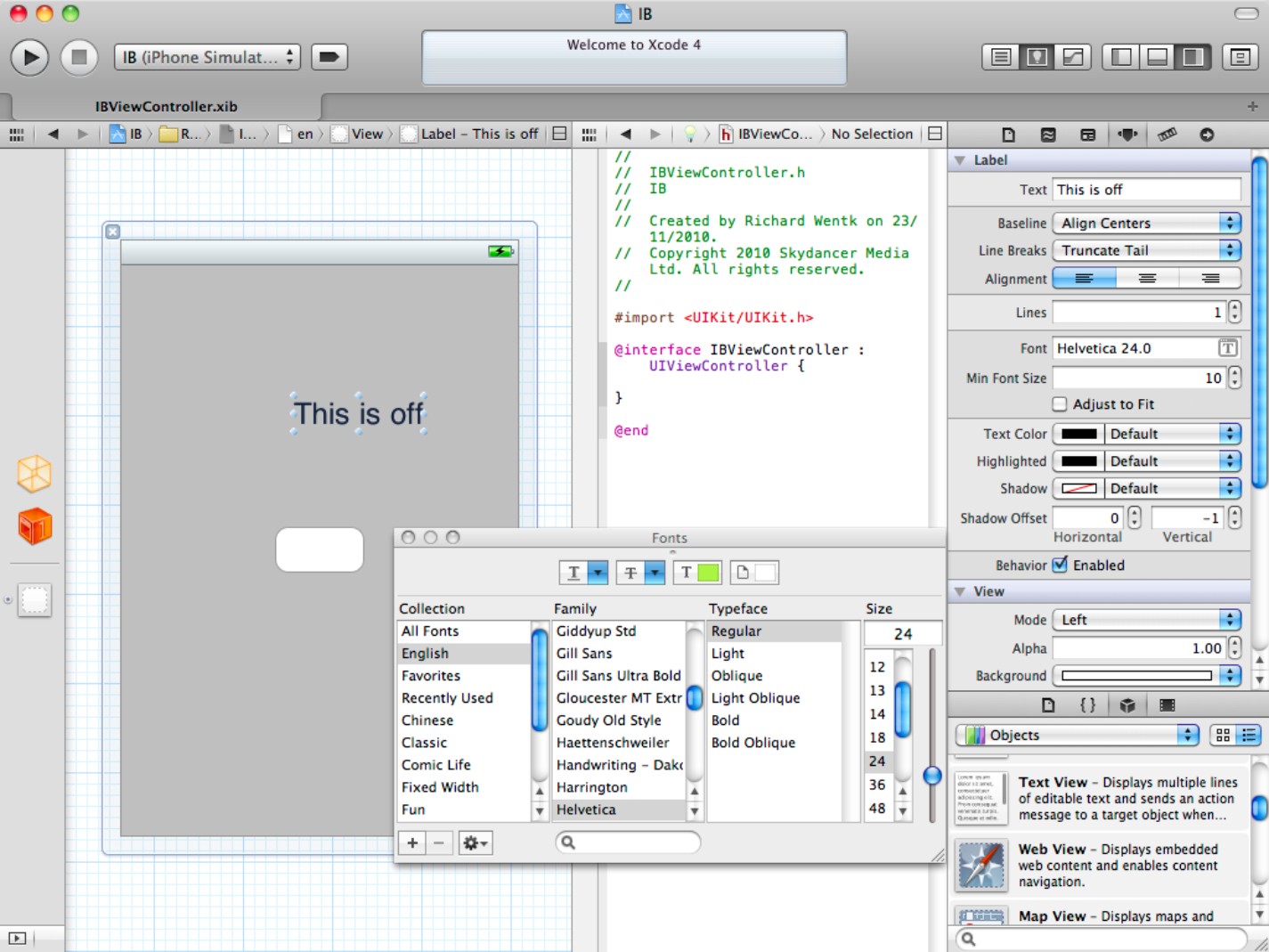Set label alignment to center

click(1147, 279)
